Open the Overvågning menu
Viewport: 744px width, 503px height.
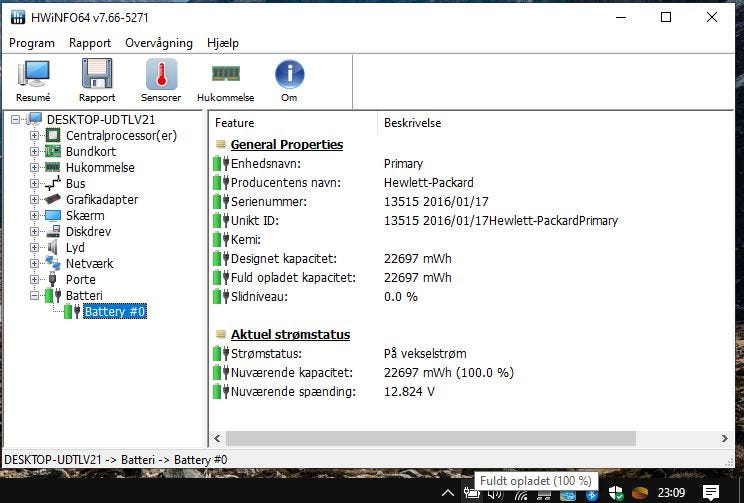pos(159,43)
